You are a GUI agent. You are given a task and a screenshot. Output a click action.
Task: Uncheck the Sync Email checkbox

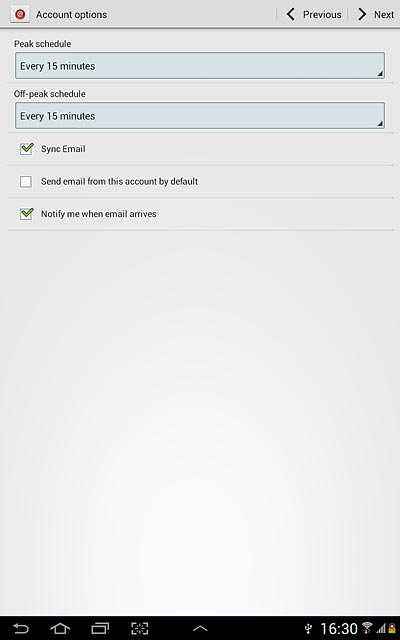tap(27, 149)
